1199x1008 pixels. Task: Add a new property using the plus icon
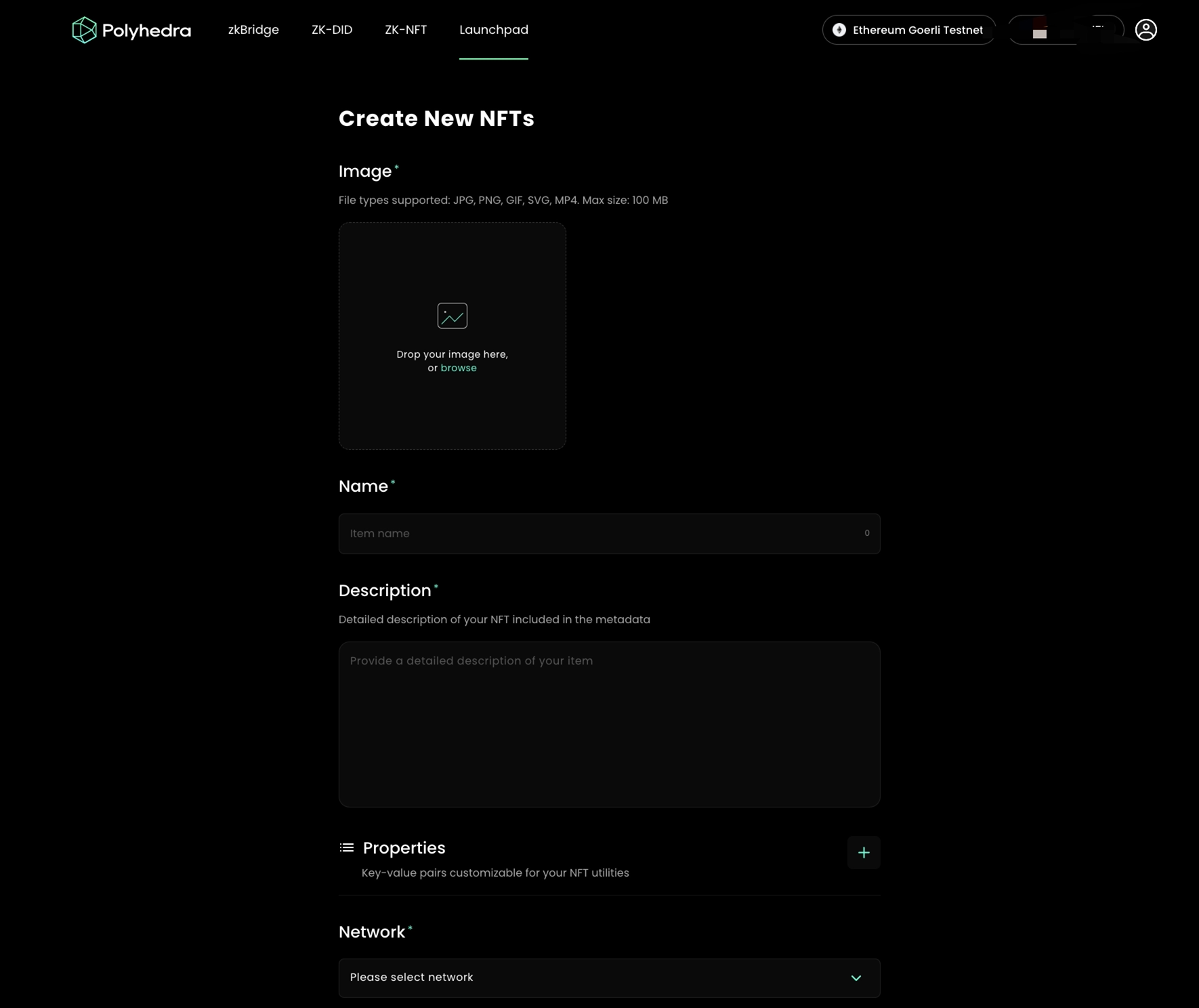click(x=864, y=852)
